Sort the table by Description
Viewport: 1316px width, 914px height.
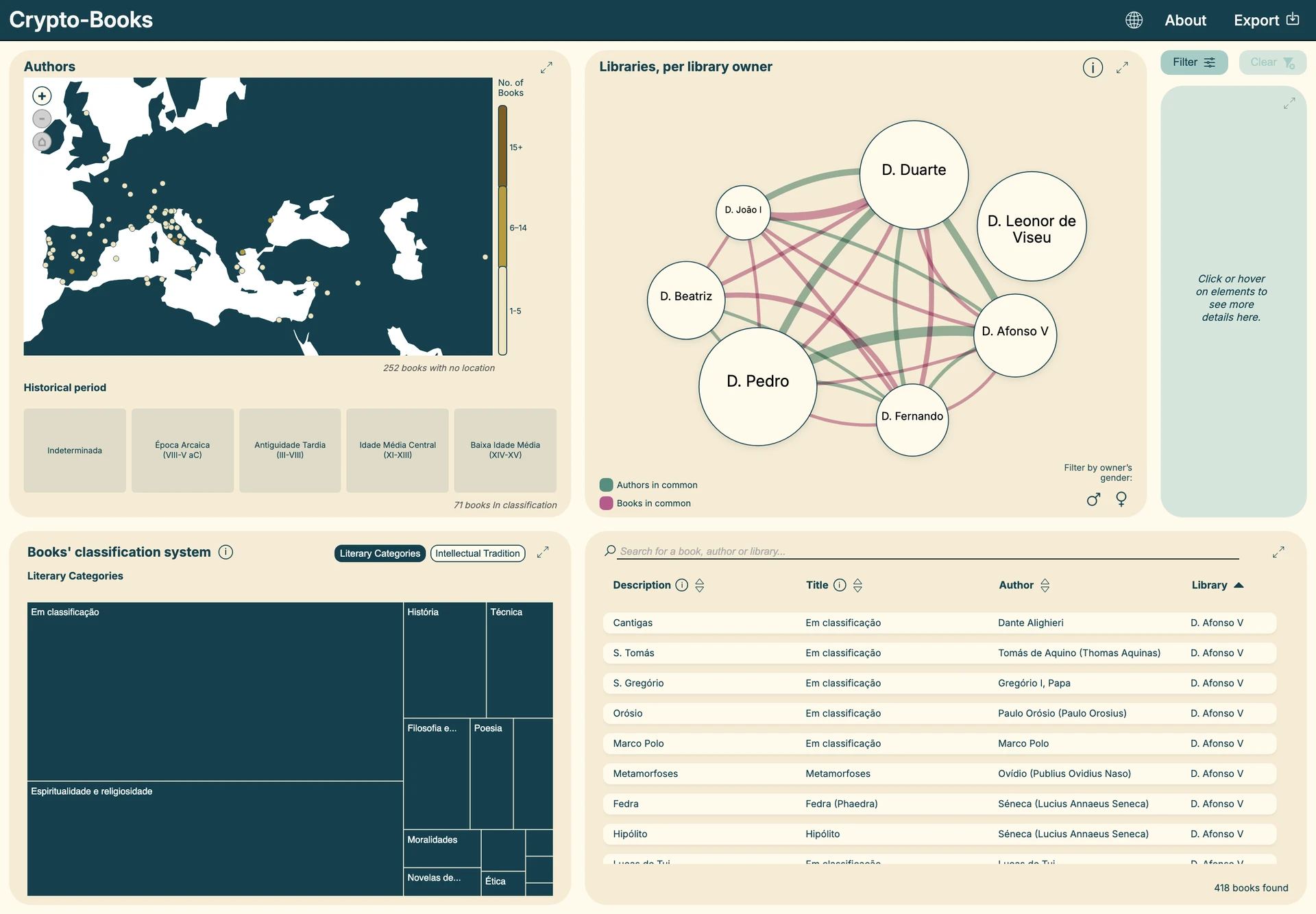tap(699, 585)
